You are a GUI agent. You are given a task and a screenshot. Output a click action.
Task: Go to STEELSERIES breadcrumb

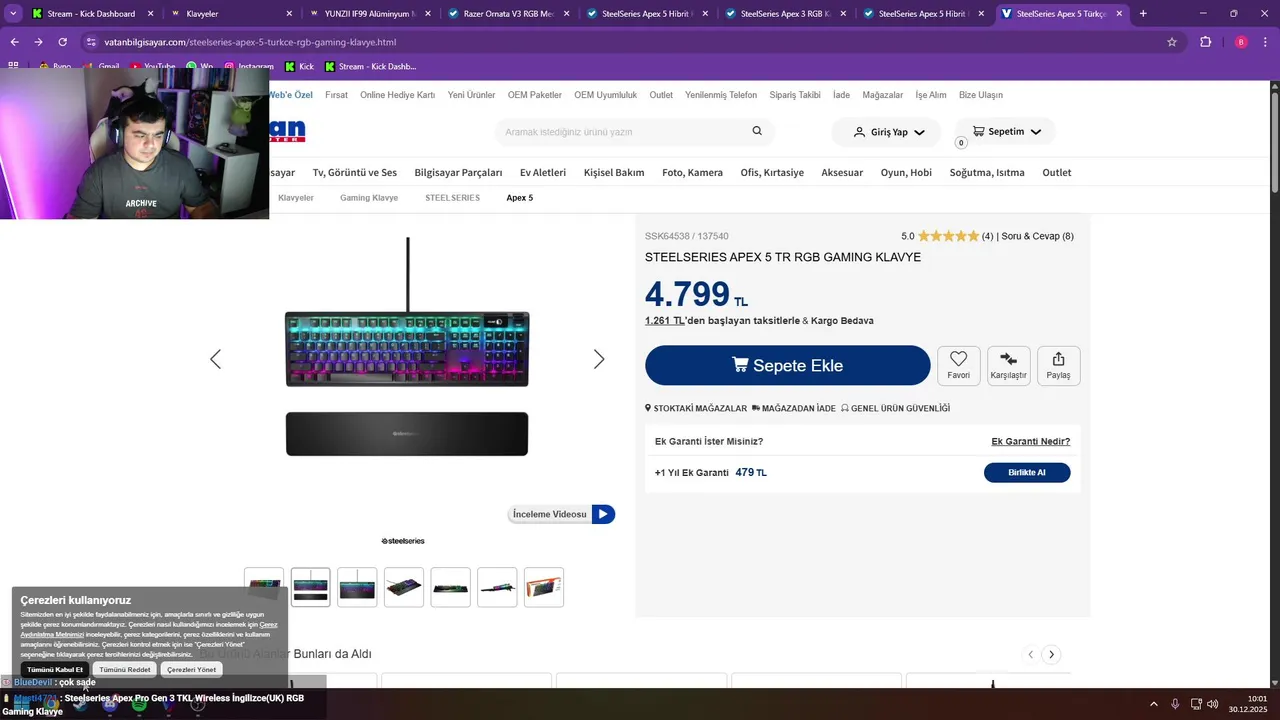pos(452,198)
